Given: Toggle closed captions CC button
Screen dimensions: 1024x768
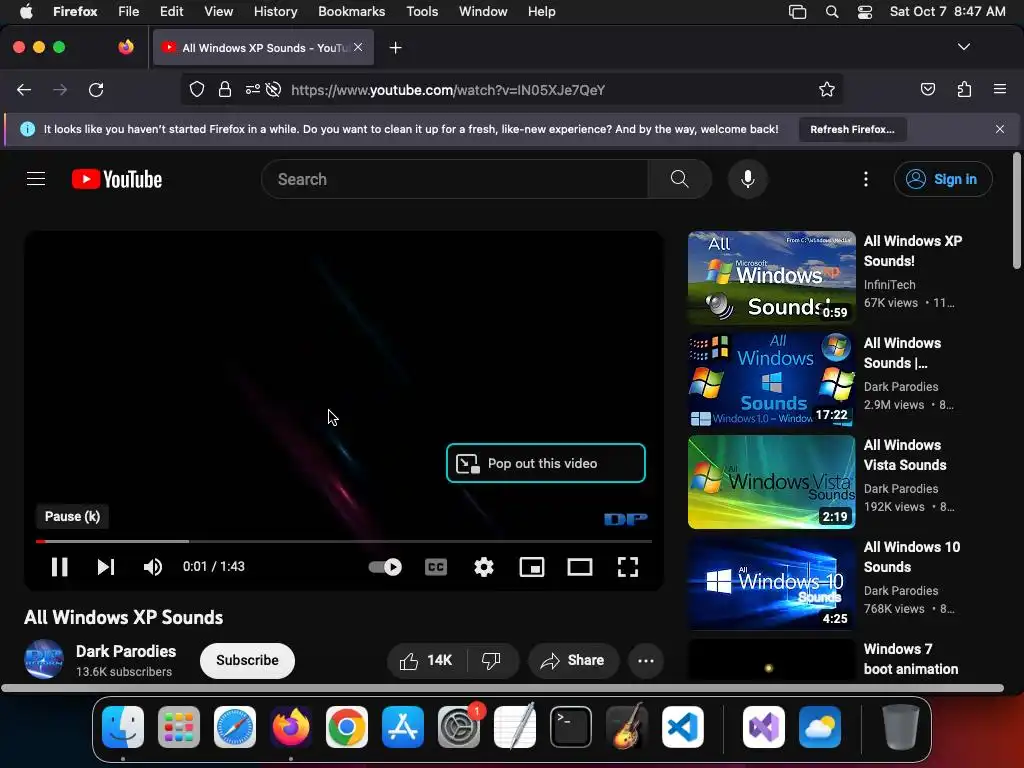Looking at the screenshot, I should 436,567.
